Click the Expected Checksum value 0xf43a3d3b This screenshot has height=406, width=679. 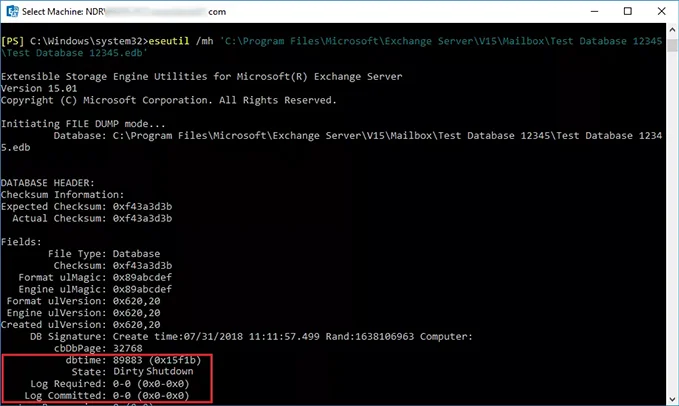pos(142,206)
